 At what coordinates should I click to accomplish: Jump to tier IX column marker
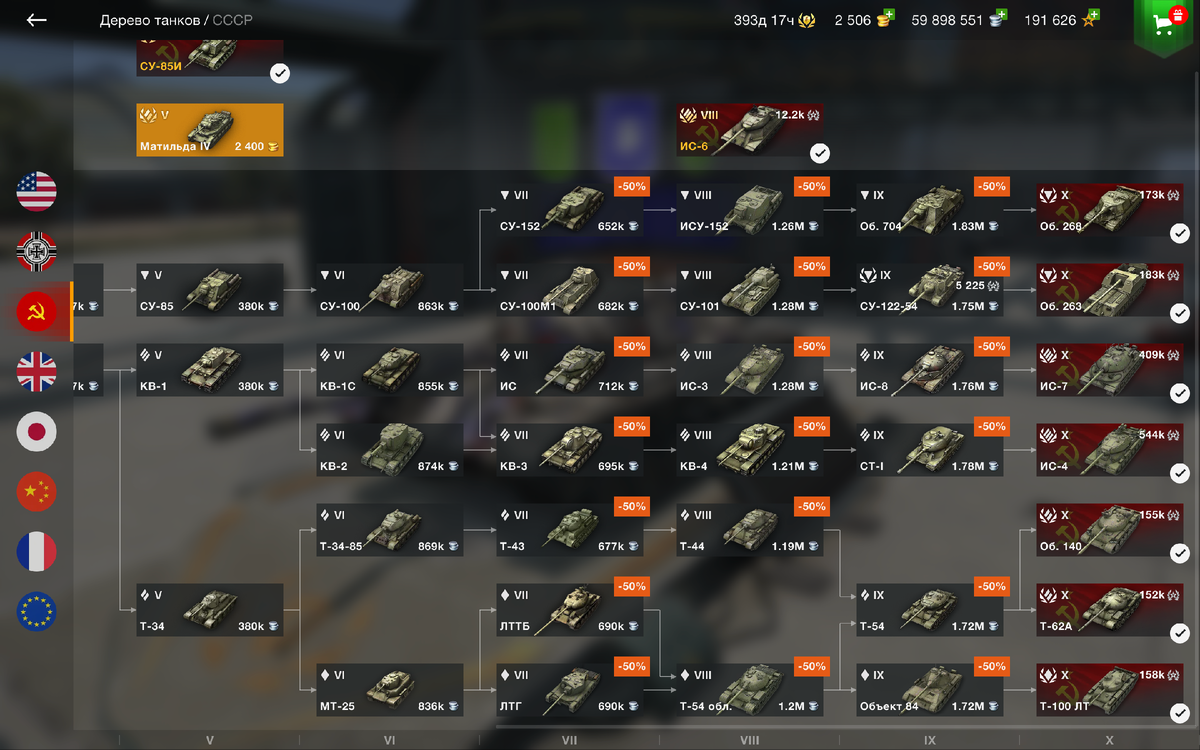(930, 741)
